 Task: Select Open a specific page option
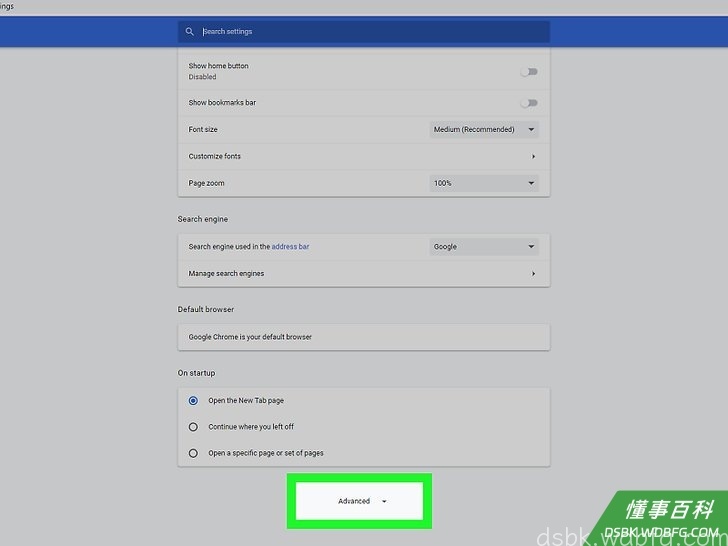193,453
